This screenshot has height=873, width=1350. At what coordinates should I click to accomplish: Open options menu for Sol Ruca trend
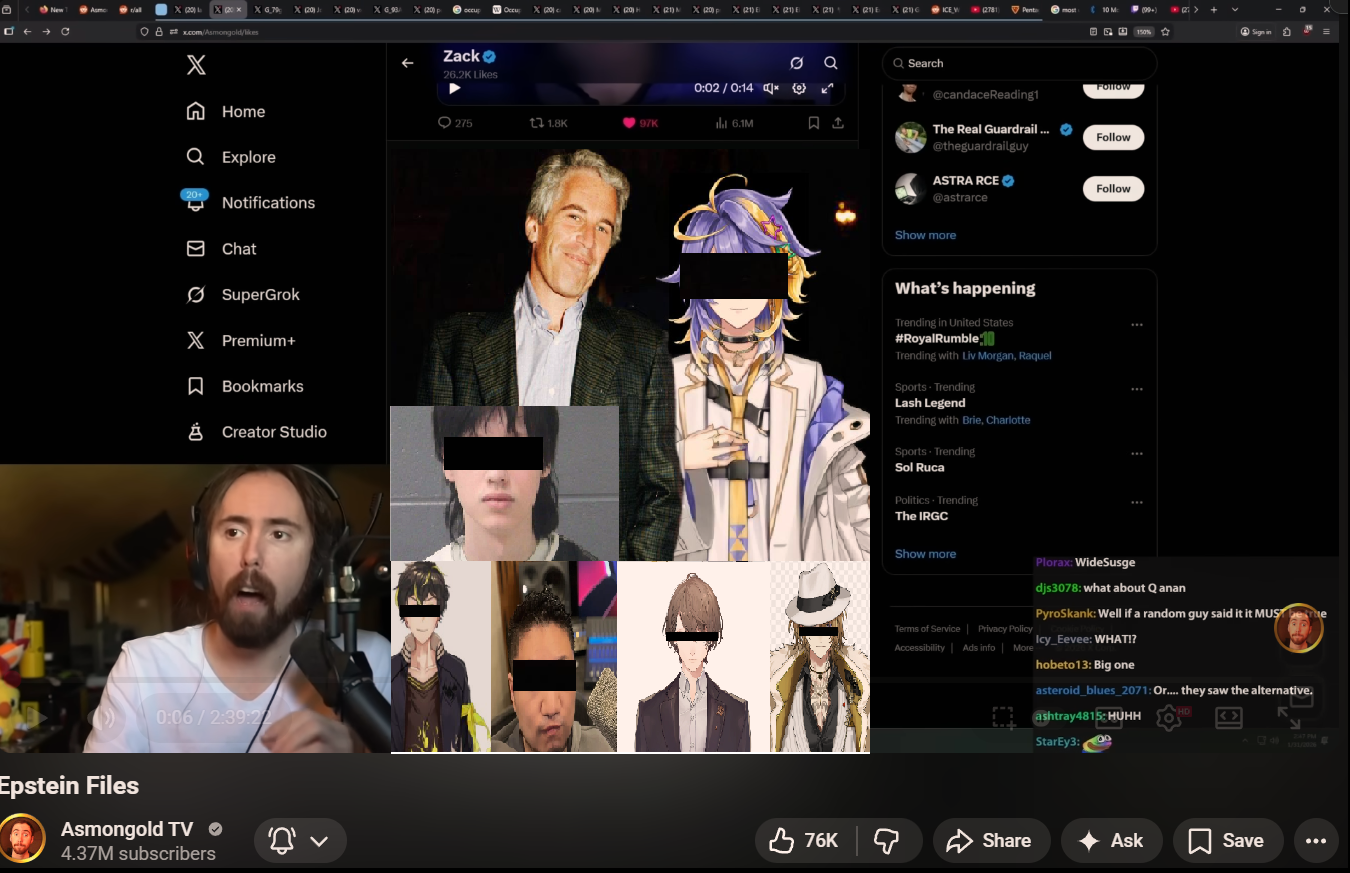coord(1136,453)
